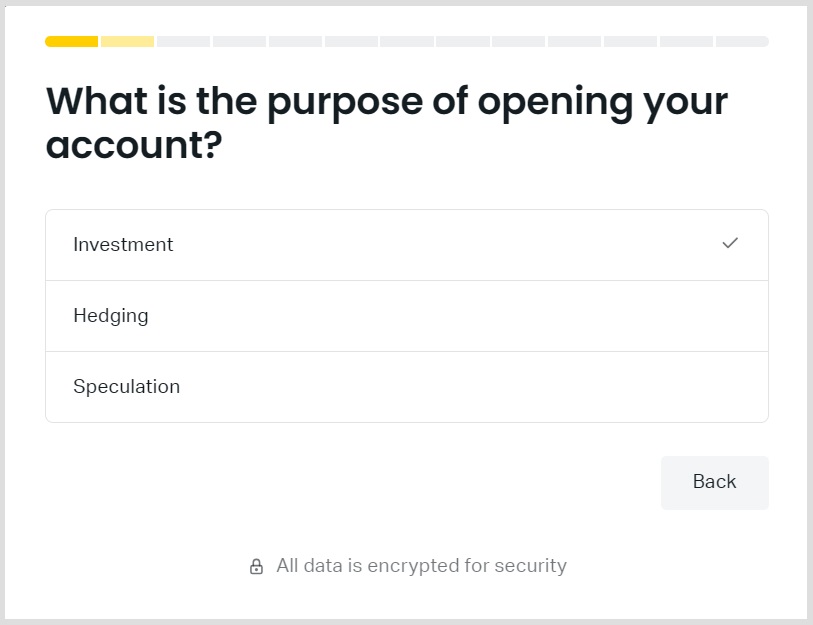
Task: Pick the Speculation option
Action: click(x=127, y=387)
